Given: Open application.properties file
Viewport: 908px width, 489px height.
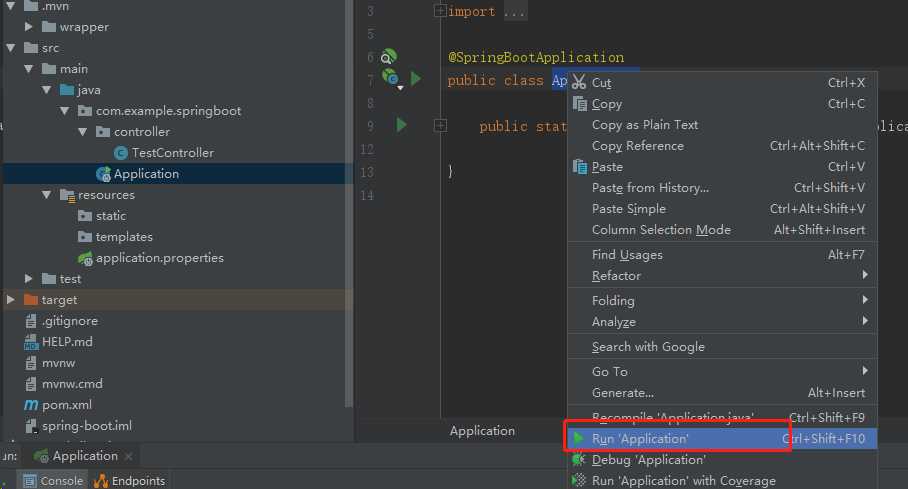Looking at the screenshot, I should [159, 258].
